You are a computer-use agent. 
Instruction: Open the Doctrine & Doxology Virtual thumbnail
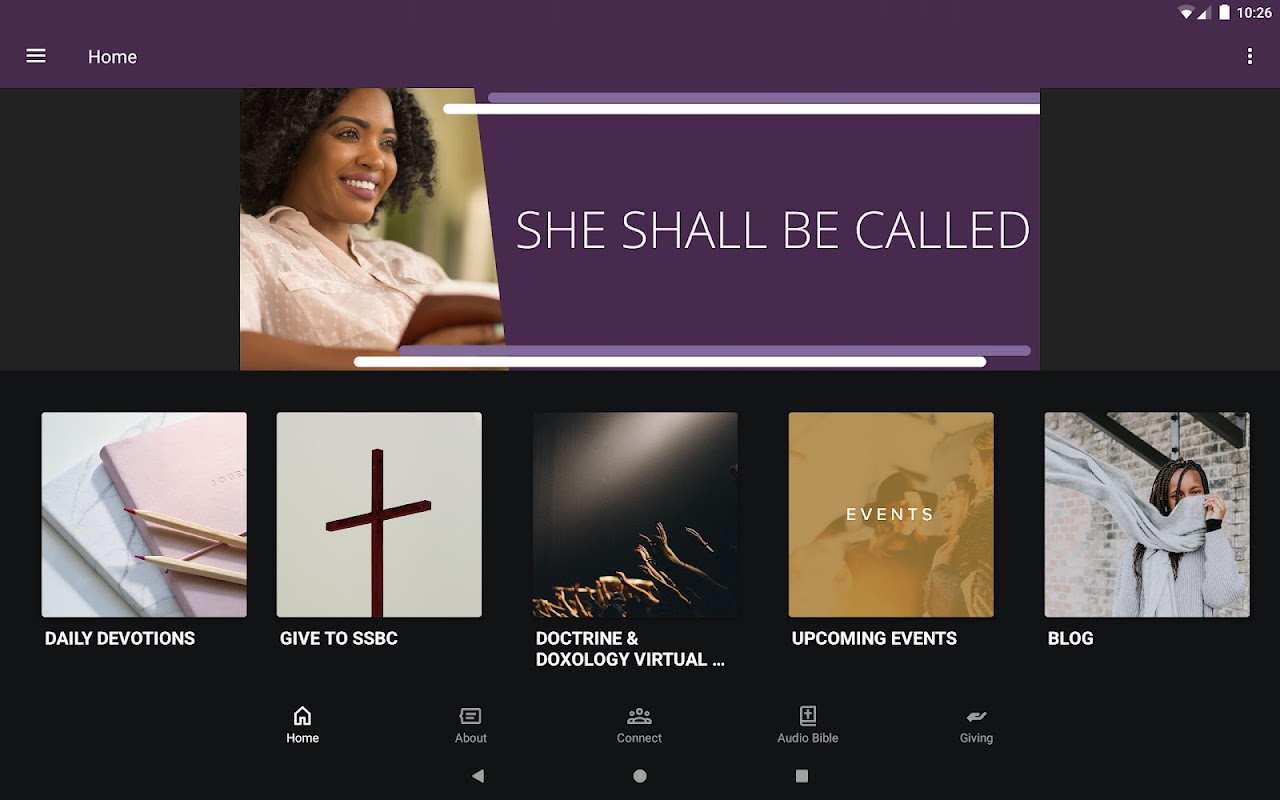635,515
